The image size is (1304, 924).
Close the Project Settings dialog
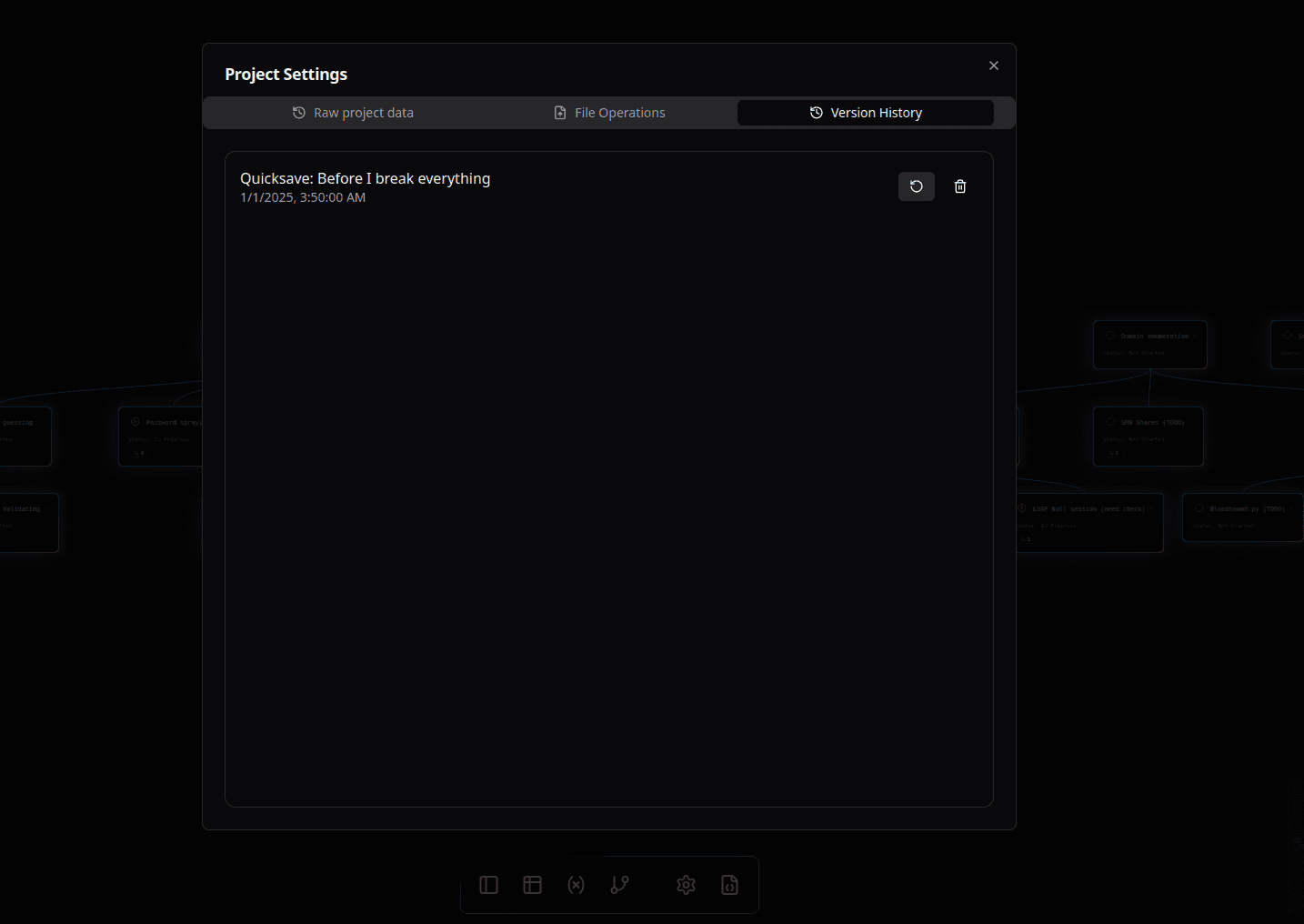pyautogui.click(x=993, y=65)
